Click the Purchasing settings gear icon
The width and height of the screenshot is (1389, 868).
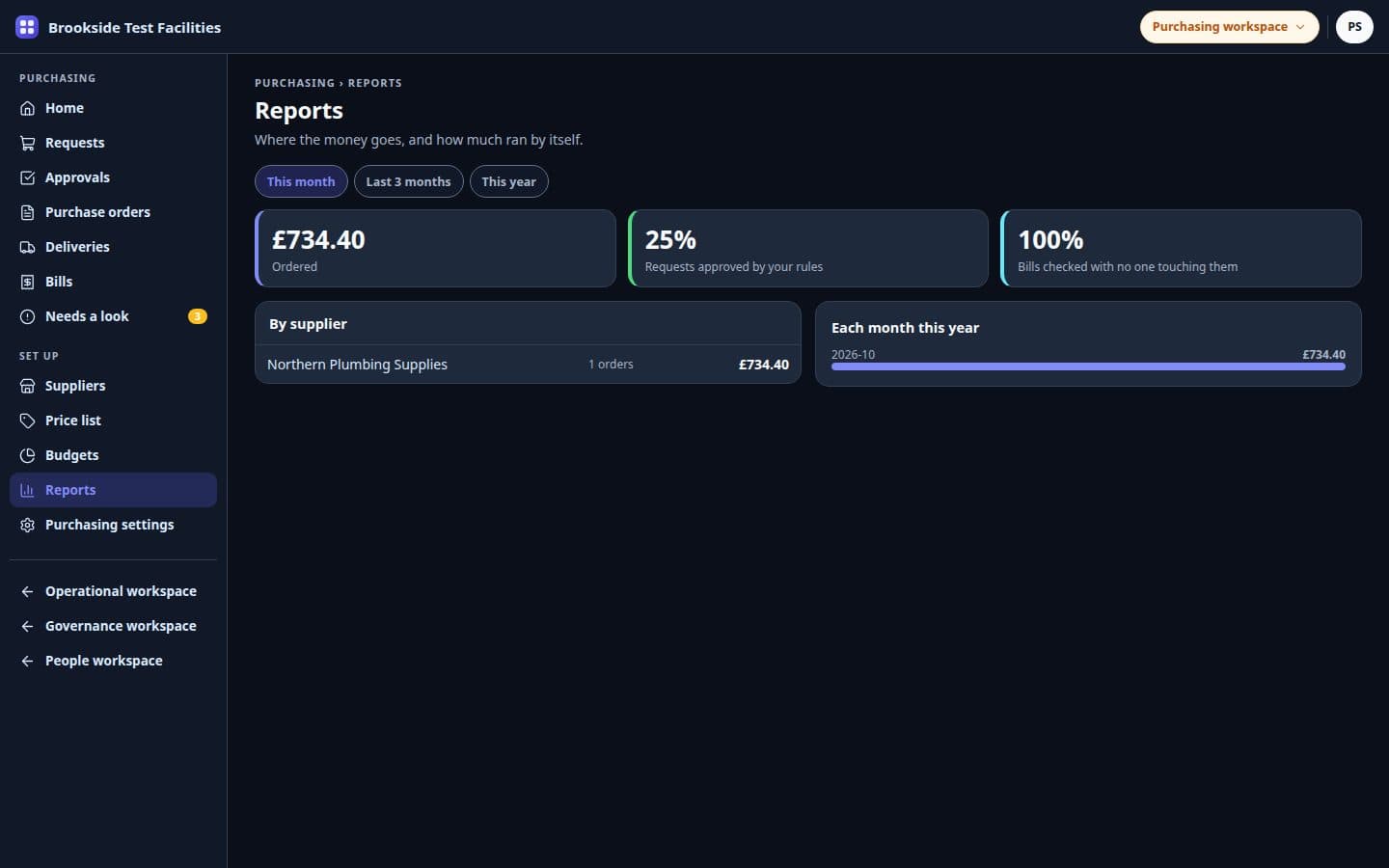coord(27,525)
